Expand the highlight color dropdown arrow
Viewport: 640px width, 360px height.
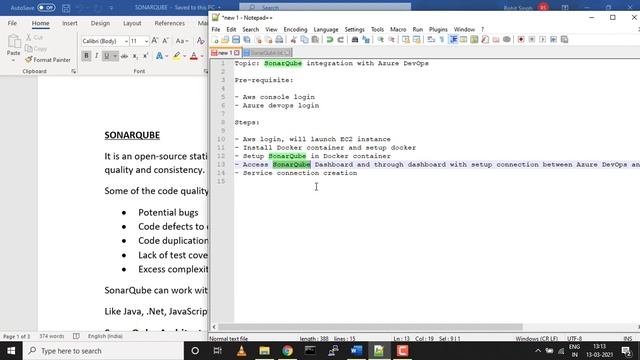(184, 56)
